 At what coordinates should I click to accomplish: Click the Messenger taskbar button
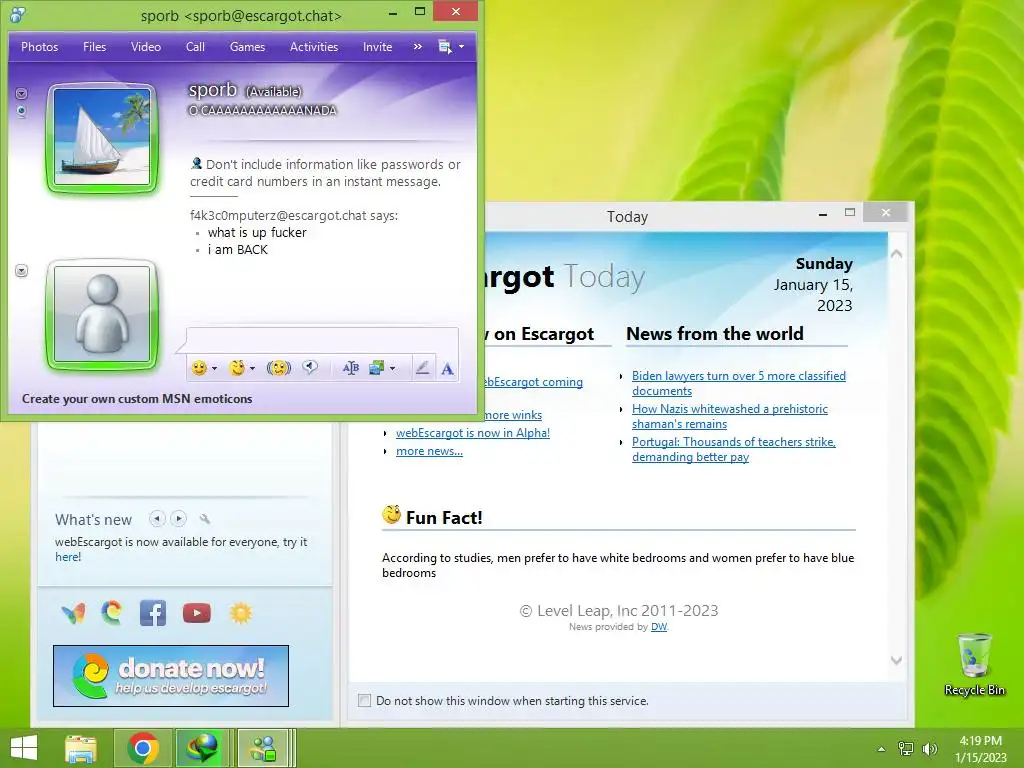point(264,748)
